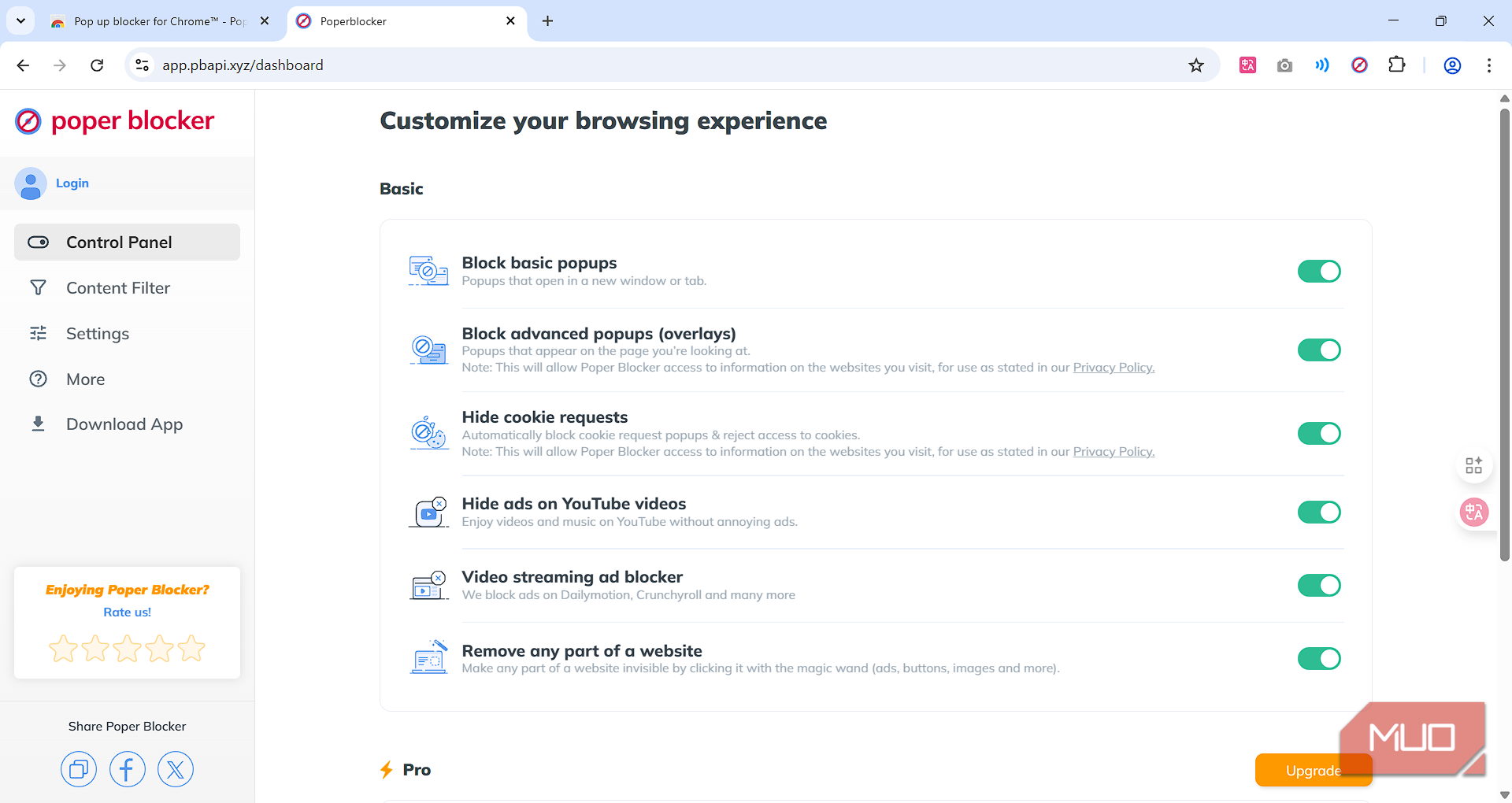Click the Login avatar icon

(x=31, y=183)
